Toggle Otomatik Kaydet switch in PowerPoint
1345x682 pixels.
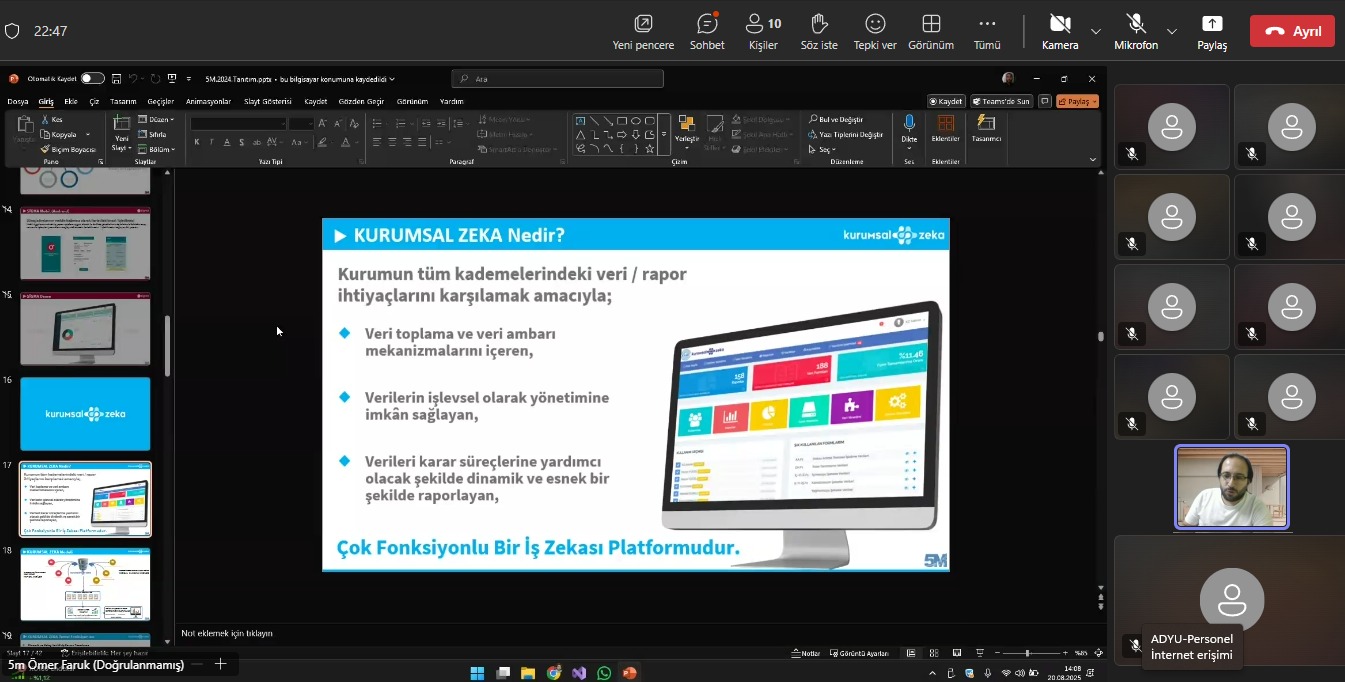(x=92, y=78)
